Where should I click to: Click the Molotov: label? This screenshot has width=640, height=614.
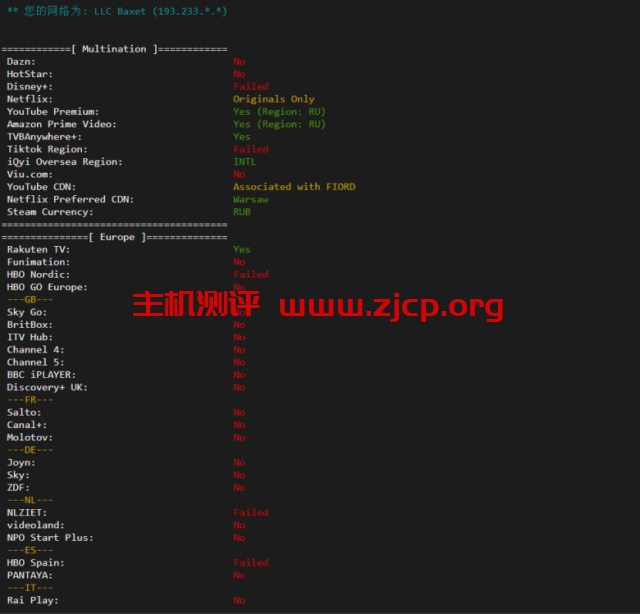pos(30,438)
